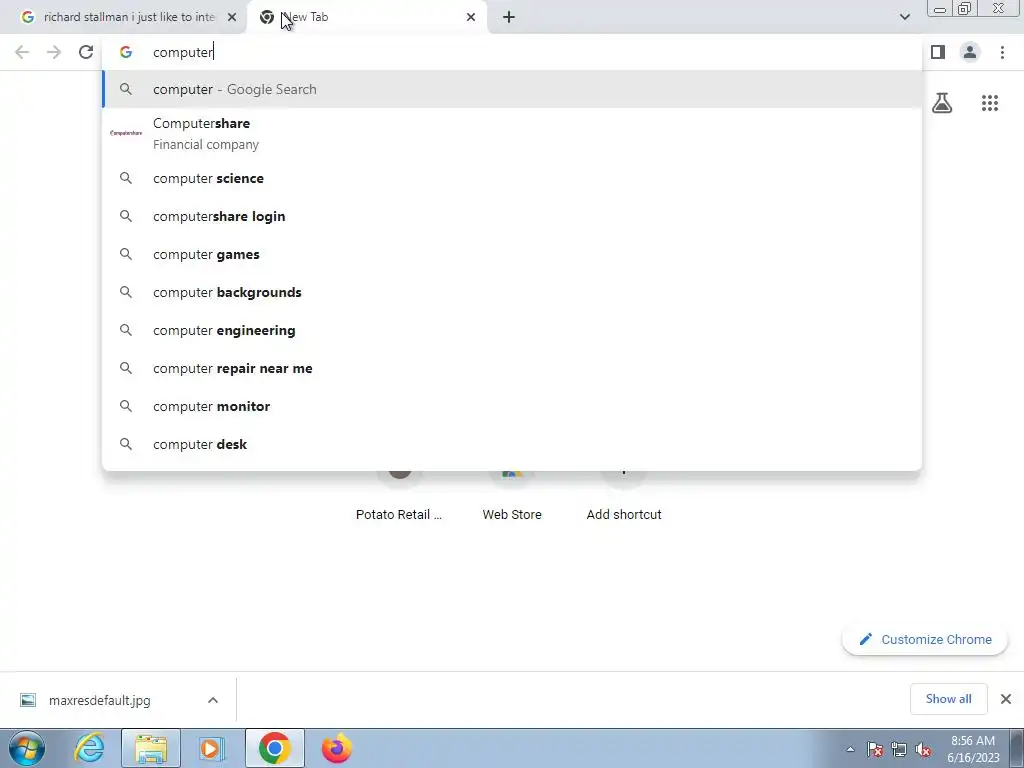Select the New Tab tab
The height and width of the screenshot is (768, 1024).
click(x=368, y=18)
